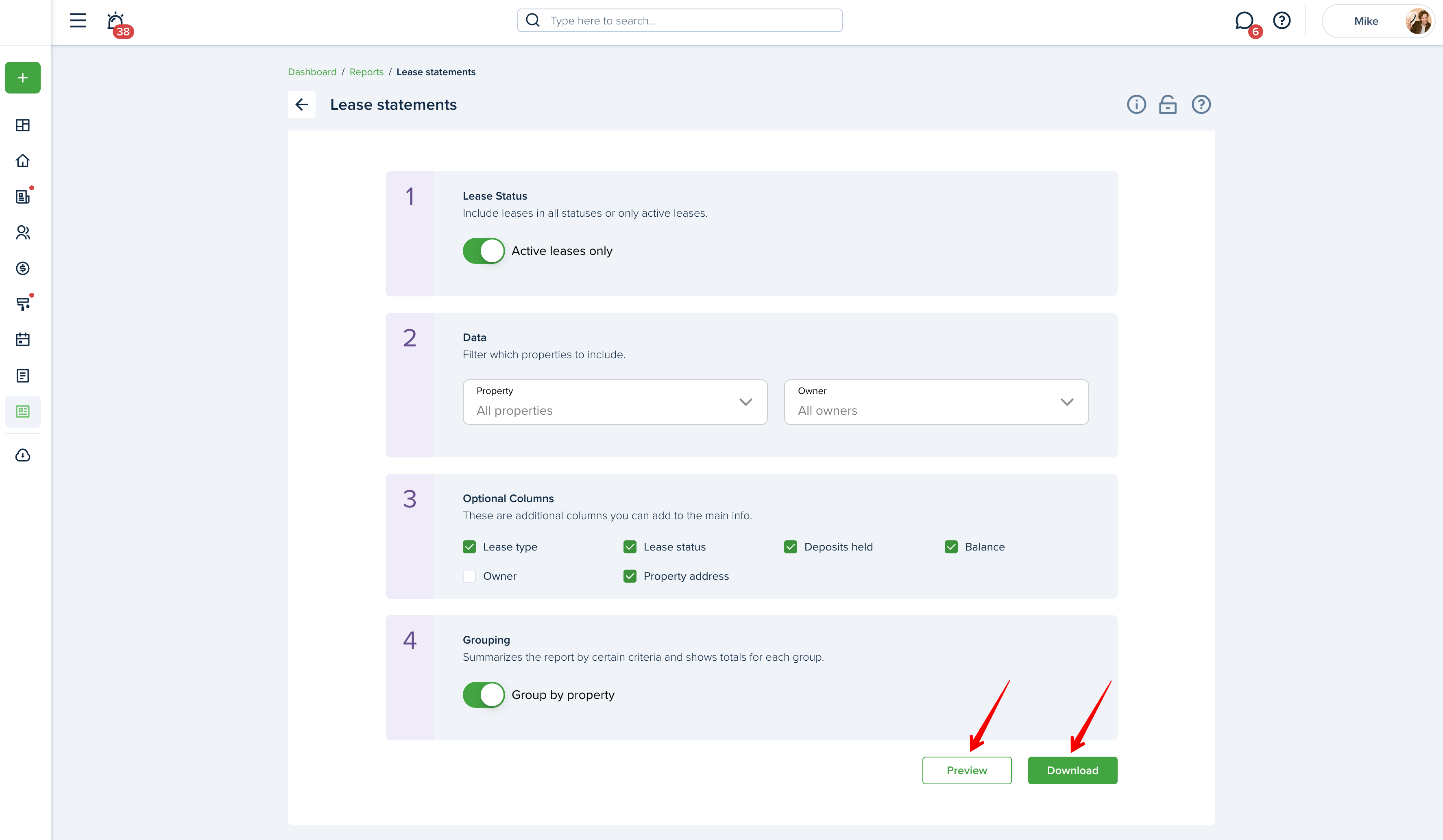
Task: Click Mike's profile avatar
Action: click(1417, 21)
